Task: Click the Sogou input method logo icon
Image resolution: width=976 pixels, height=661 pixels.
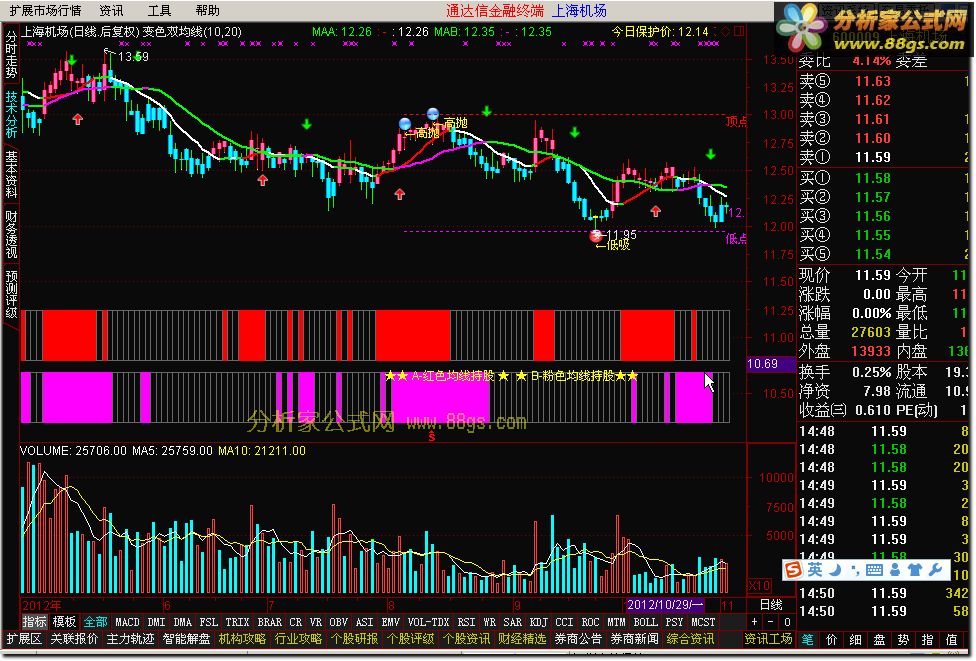Action: point(794,570)
